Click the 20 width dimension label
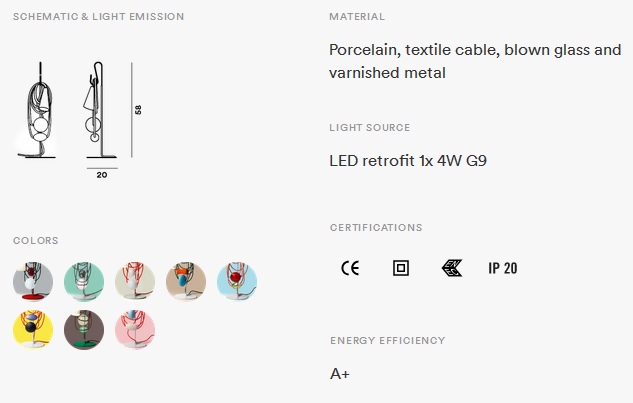 point(102,175)
